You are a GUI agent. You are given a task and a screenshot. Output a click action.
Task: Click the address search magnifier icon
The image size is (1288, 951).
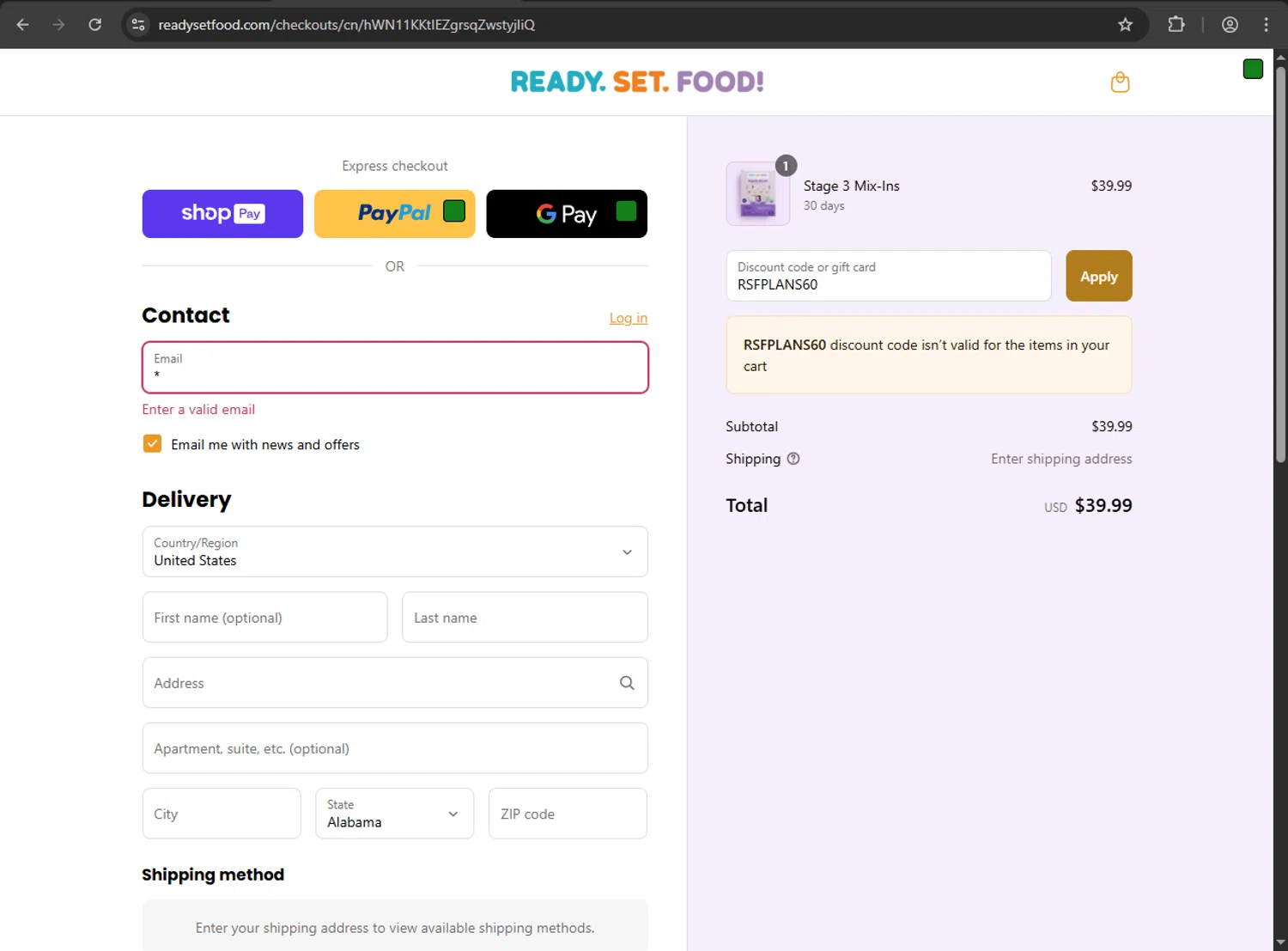coord(627,683)
